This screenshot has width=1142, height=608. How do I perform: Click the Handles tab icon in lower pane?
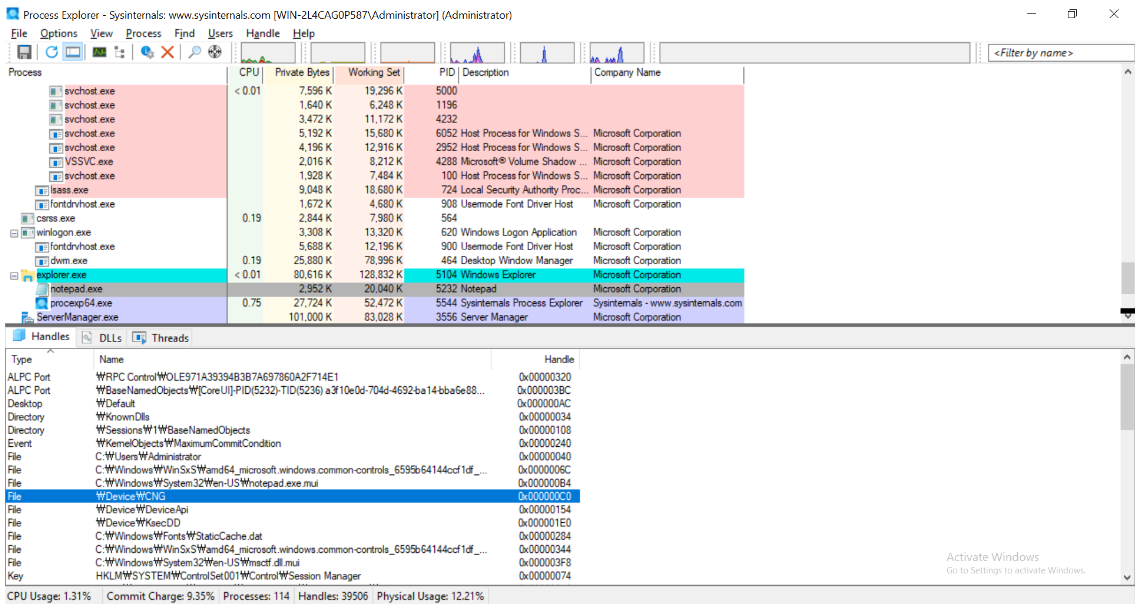coord(19,336)
